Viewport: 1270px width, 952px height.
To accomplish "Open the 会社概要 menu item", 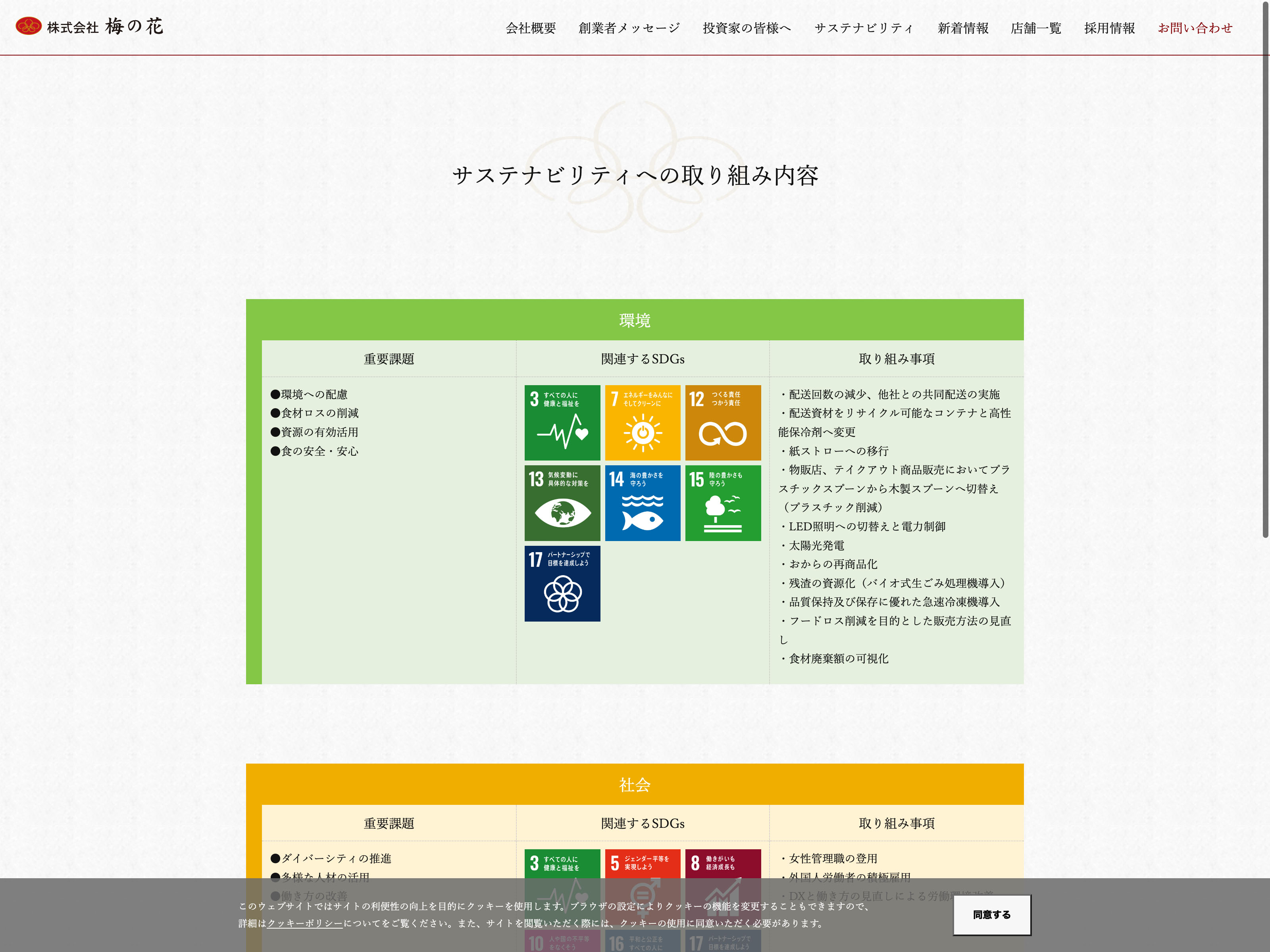I will tap(531, 28).
